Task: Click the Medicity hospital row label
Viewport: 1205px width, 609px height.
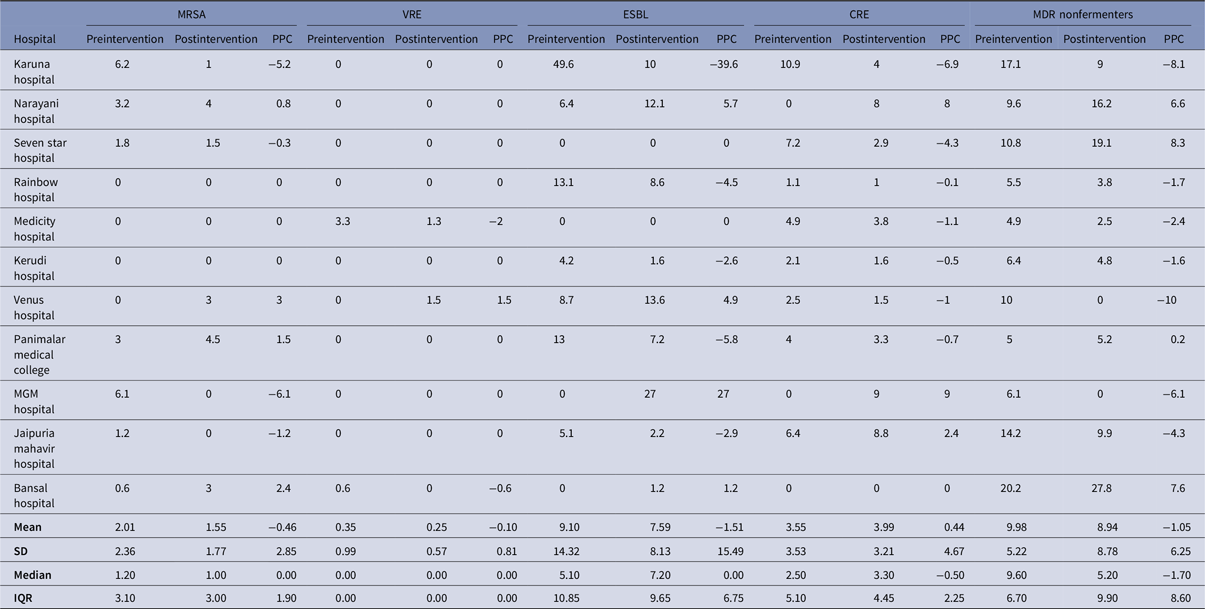Action: point(37,228)
